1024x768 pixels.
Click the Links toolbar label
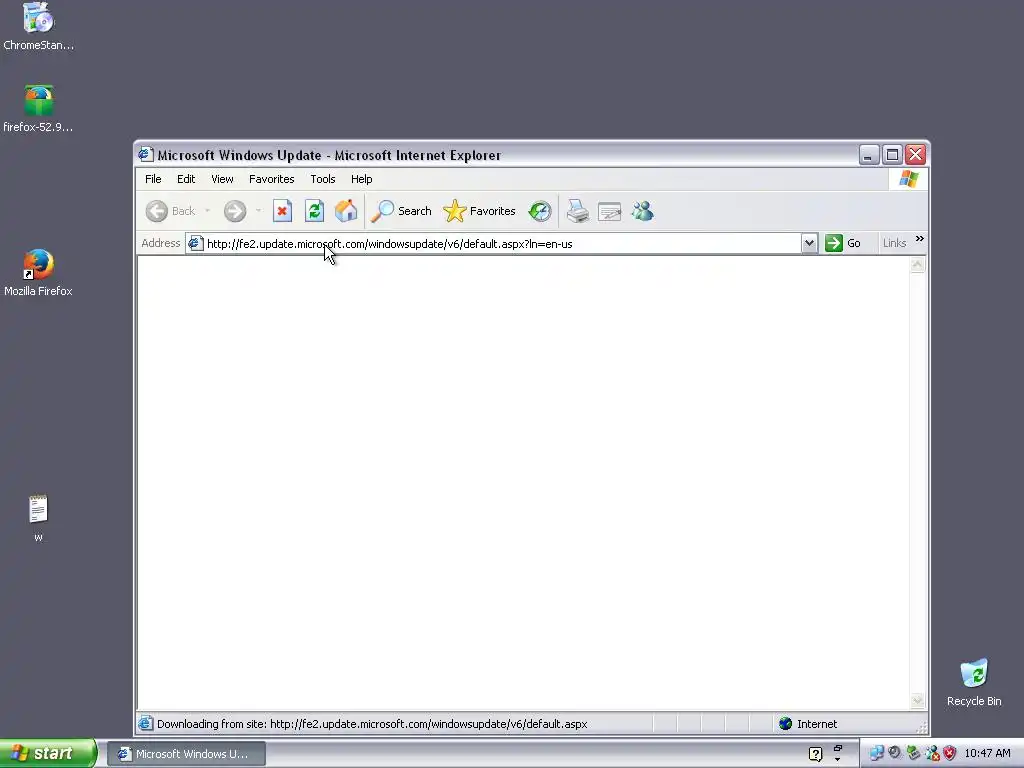(x=894, y=243)
